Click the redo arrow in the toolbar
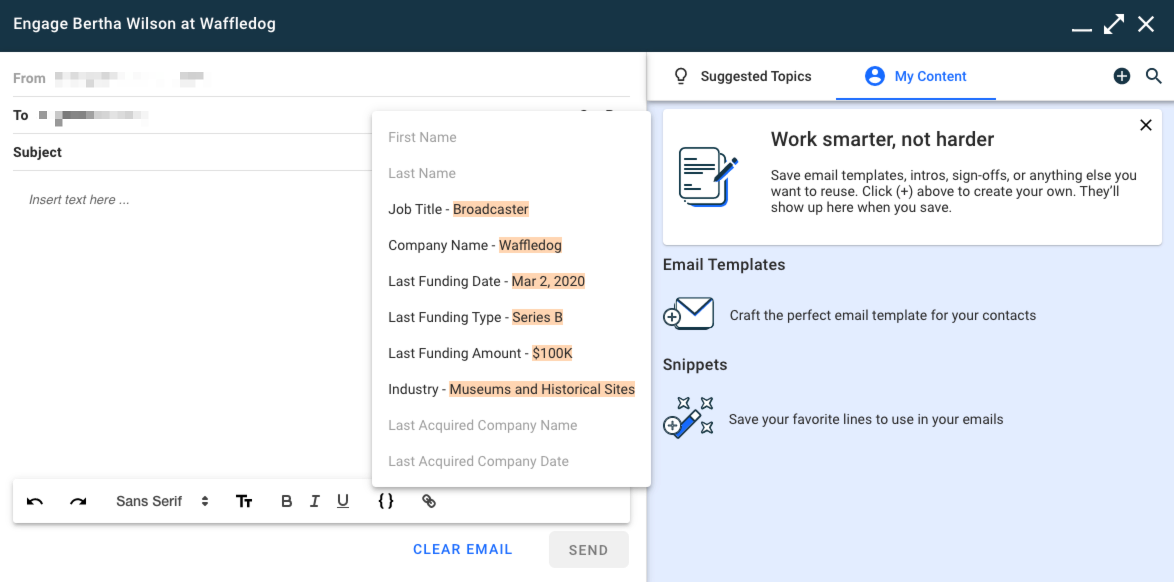 (x=78, y=501)
